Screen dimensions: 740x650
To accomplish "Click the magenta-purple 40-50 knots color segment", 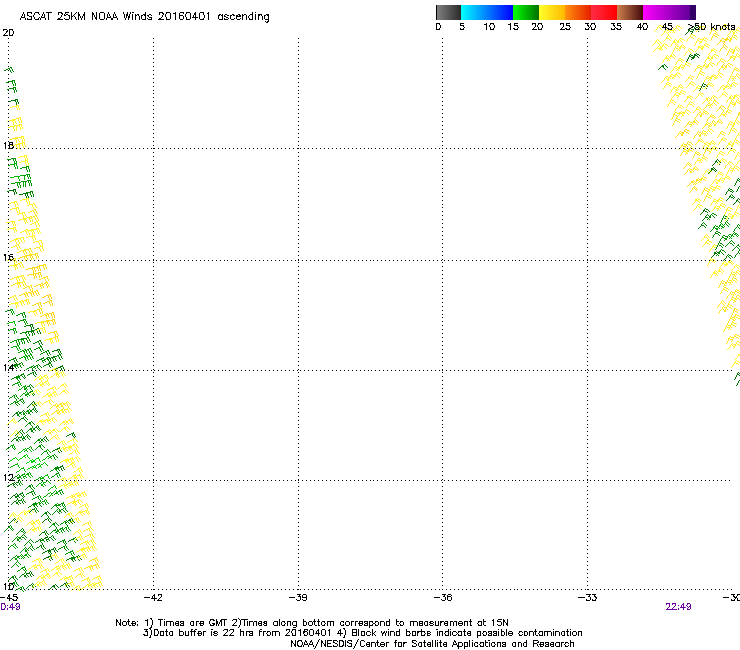I will click(x=669, y=12).
